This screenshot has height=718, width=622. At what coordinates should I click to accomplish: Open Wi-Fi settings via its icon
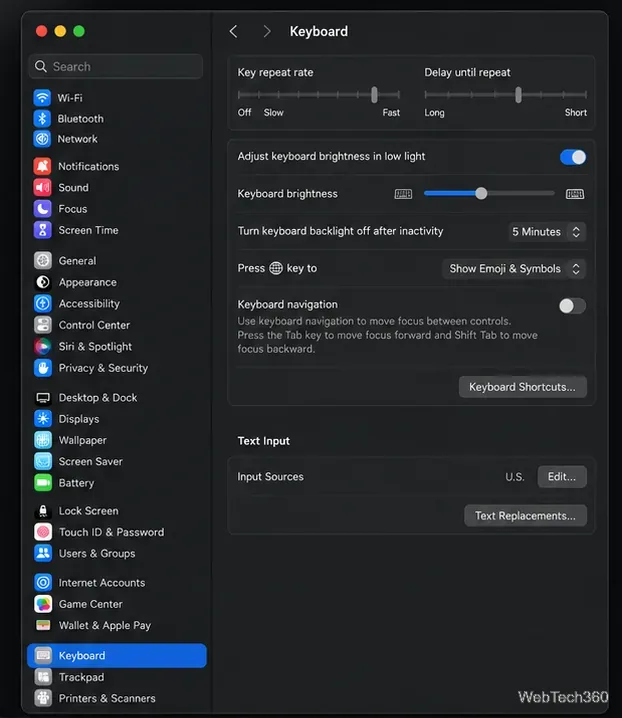coord(42,98)
